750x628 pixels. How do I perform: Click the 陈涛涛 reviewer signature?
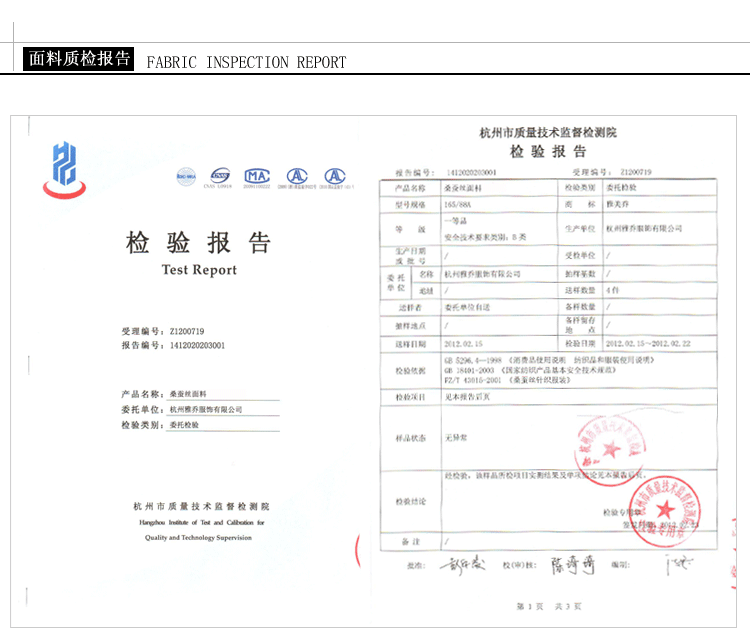point(573,565)
